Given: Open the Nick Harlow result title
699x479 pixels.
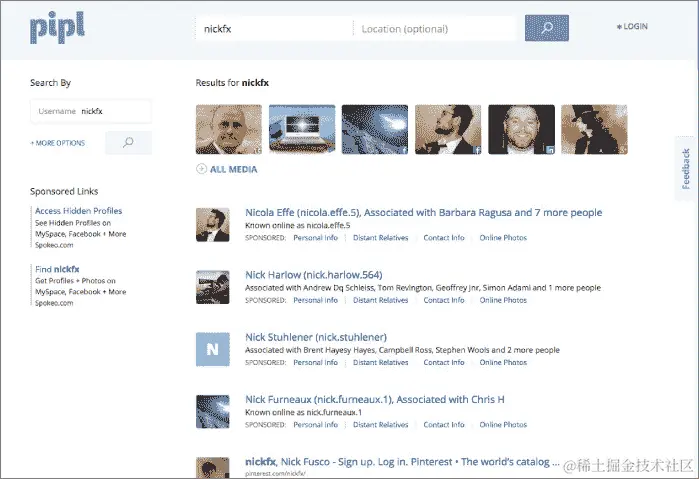Looking at the screenshot, I should click(x=314, y=275).
